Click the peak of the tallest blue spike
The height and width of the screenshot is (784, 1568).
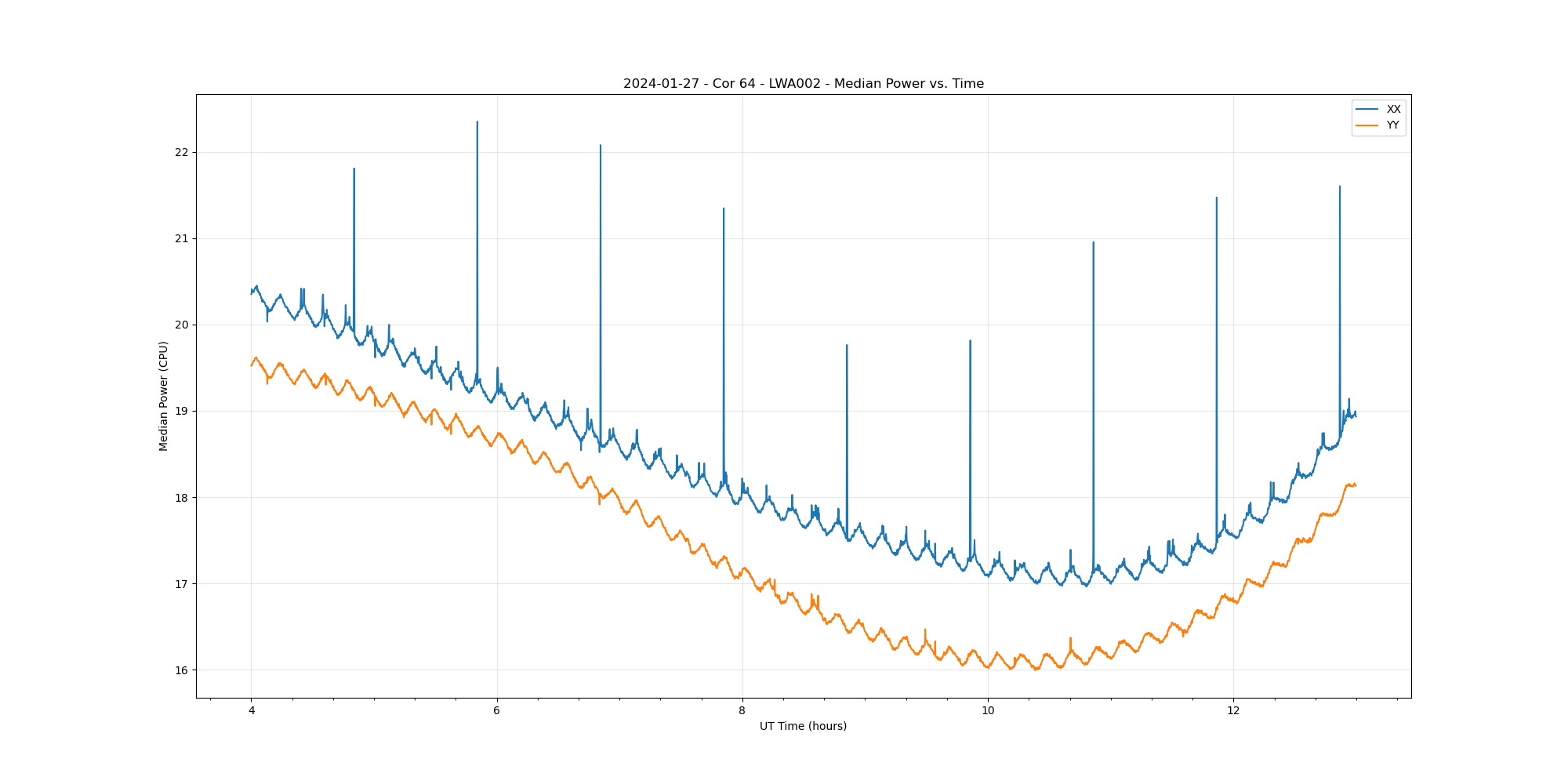(477, 122)
